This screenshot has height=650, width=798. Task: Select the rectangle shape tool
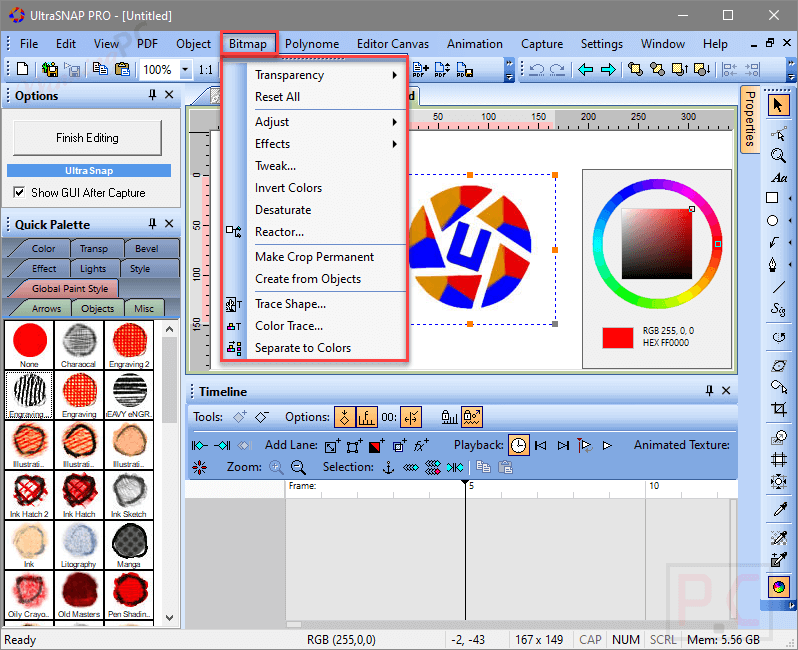[x=773, y=198]
